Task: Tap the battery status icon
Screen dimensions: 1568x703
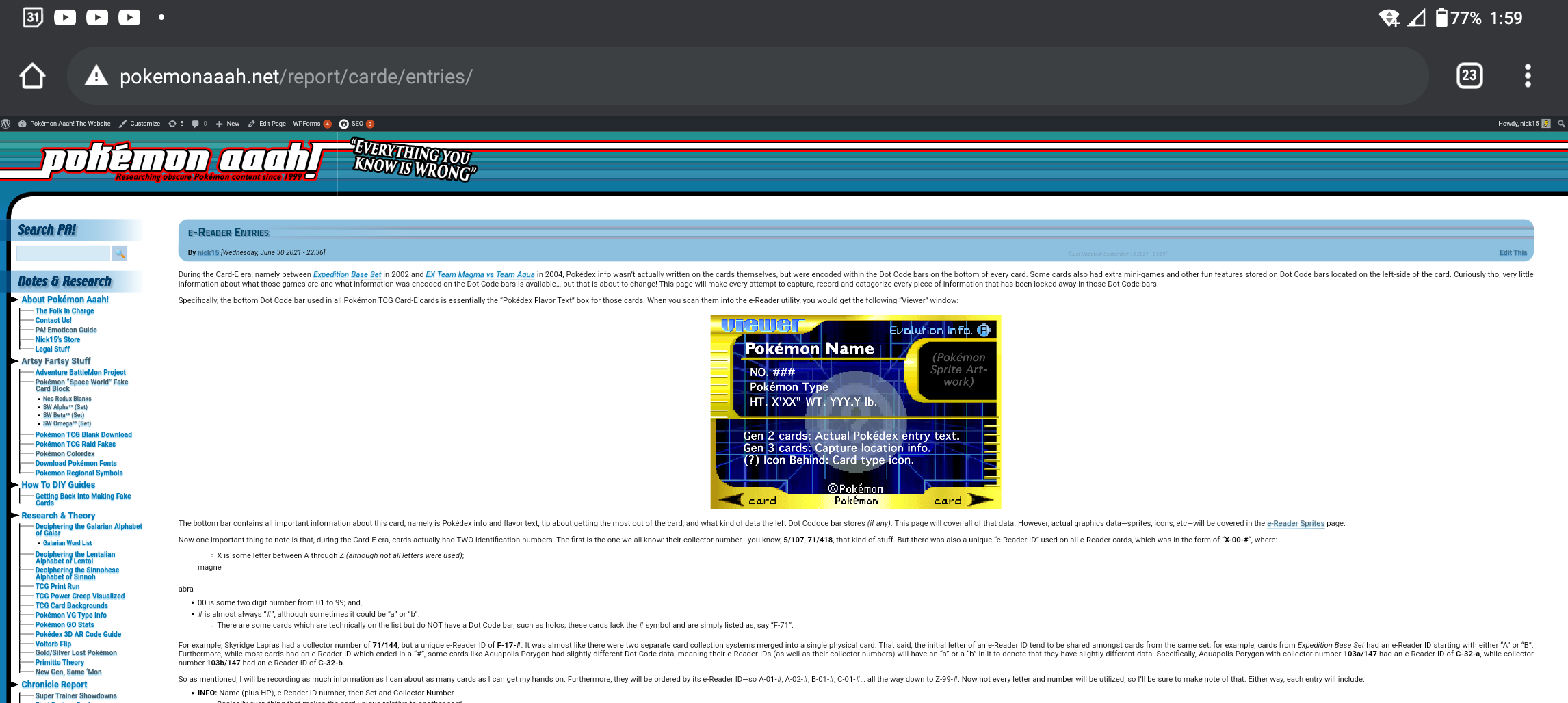Action: [1441, 17]
